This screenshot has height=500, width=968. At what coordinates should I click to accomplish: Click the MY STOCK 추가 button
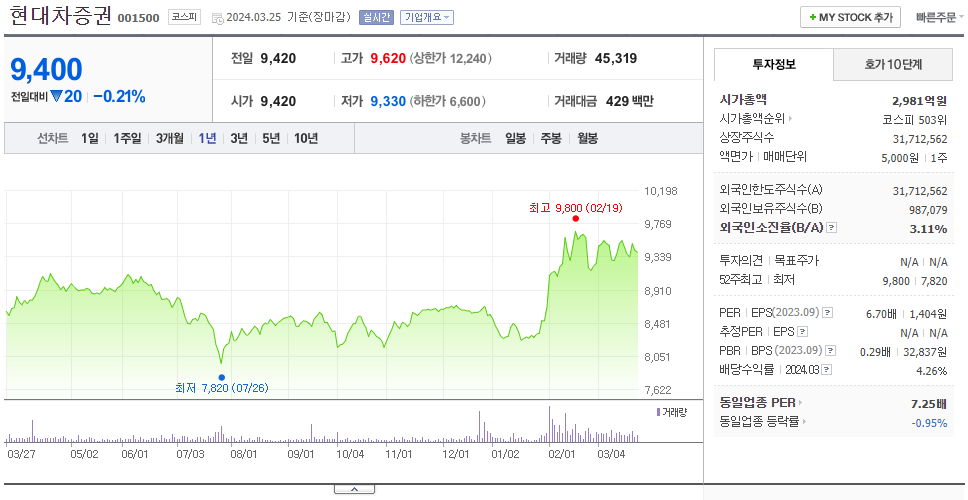pyautogui.click(x=851, y=17)
